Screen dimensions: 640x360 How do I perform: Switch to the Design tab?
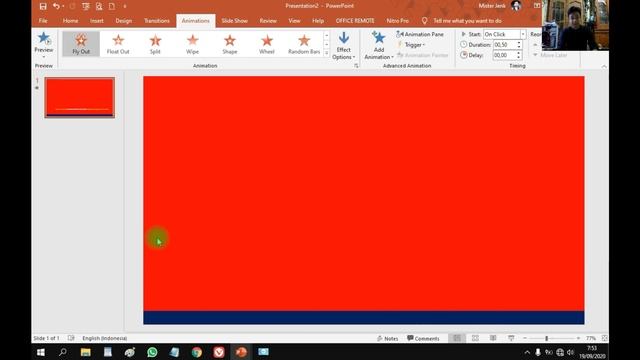123,20
